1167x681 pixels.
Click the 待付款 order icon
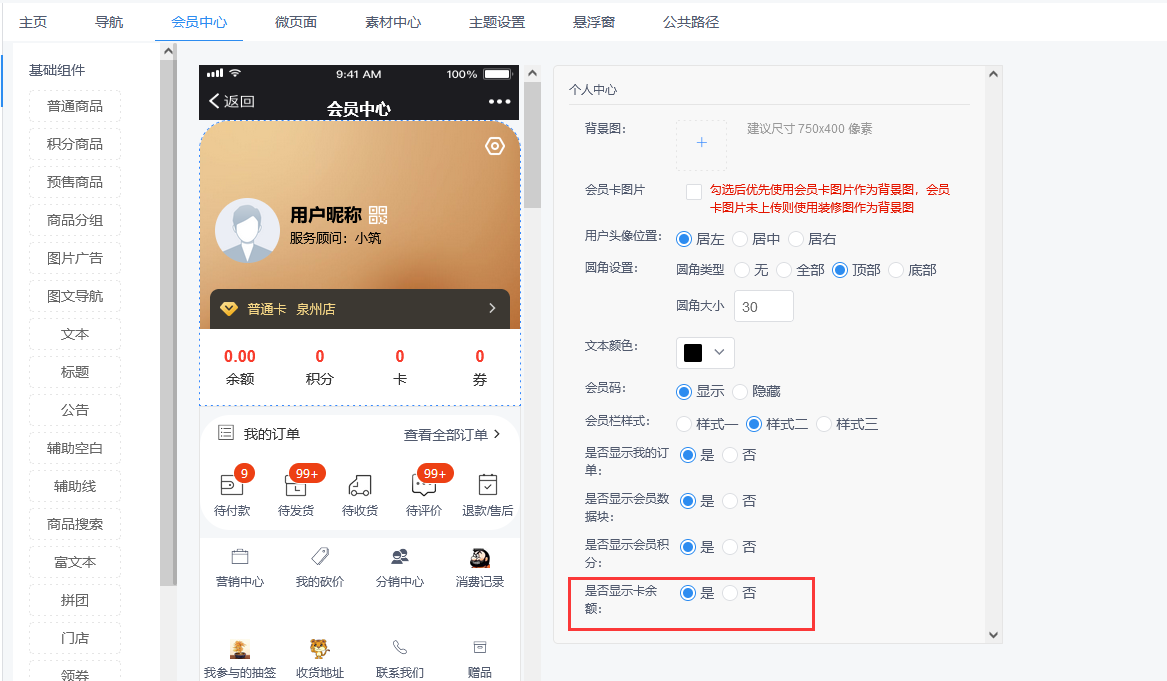[231, 485]
